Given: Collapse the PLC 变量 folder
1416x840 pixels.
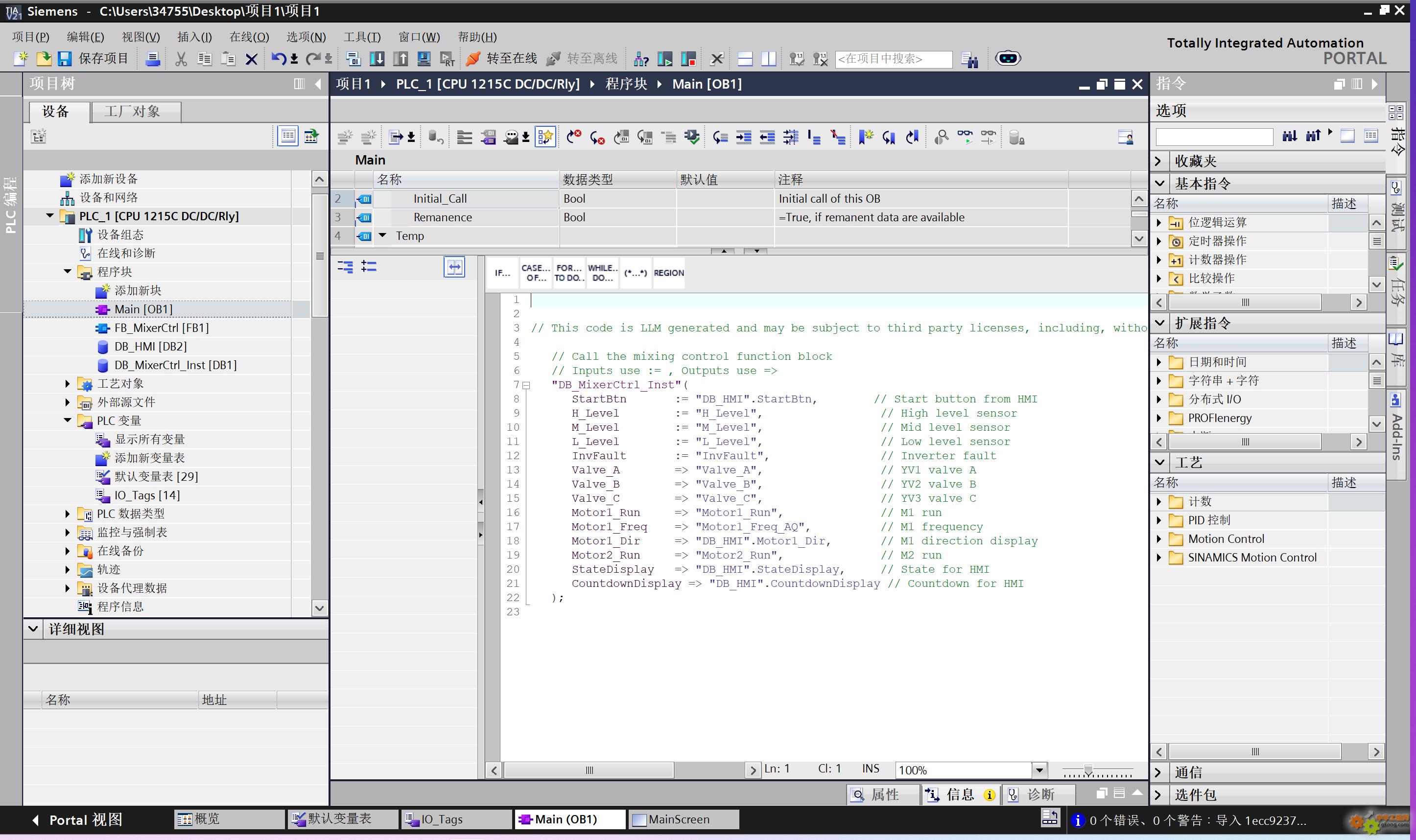Looking at the screenshot, I should coord(68,420).
